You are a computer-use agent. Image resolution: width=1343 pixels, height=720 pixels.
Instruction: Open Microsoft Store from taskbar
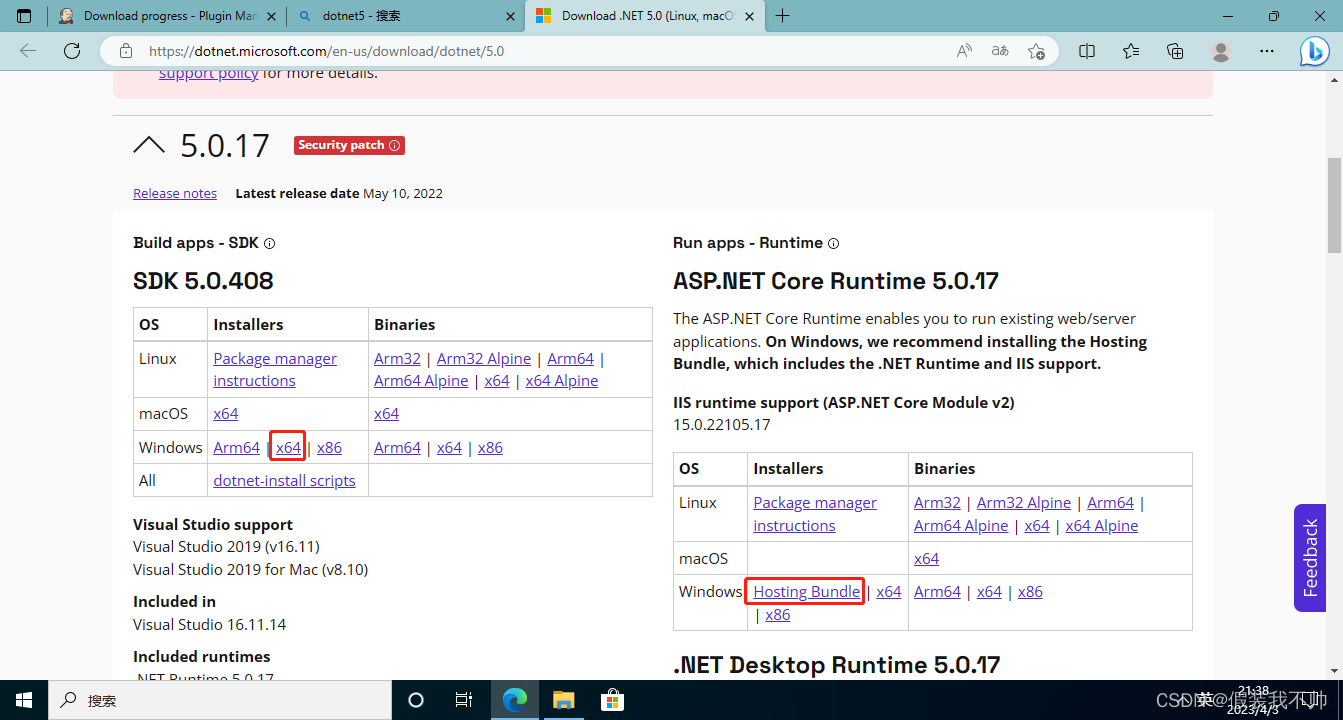pyautogui.click(x=612, y=700)
